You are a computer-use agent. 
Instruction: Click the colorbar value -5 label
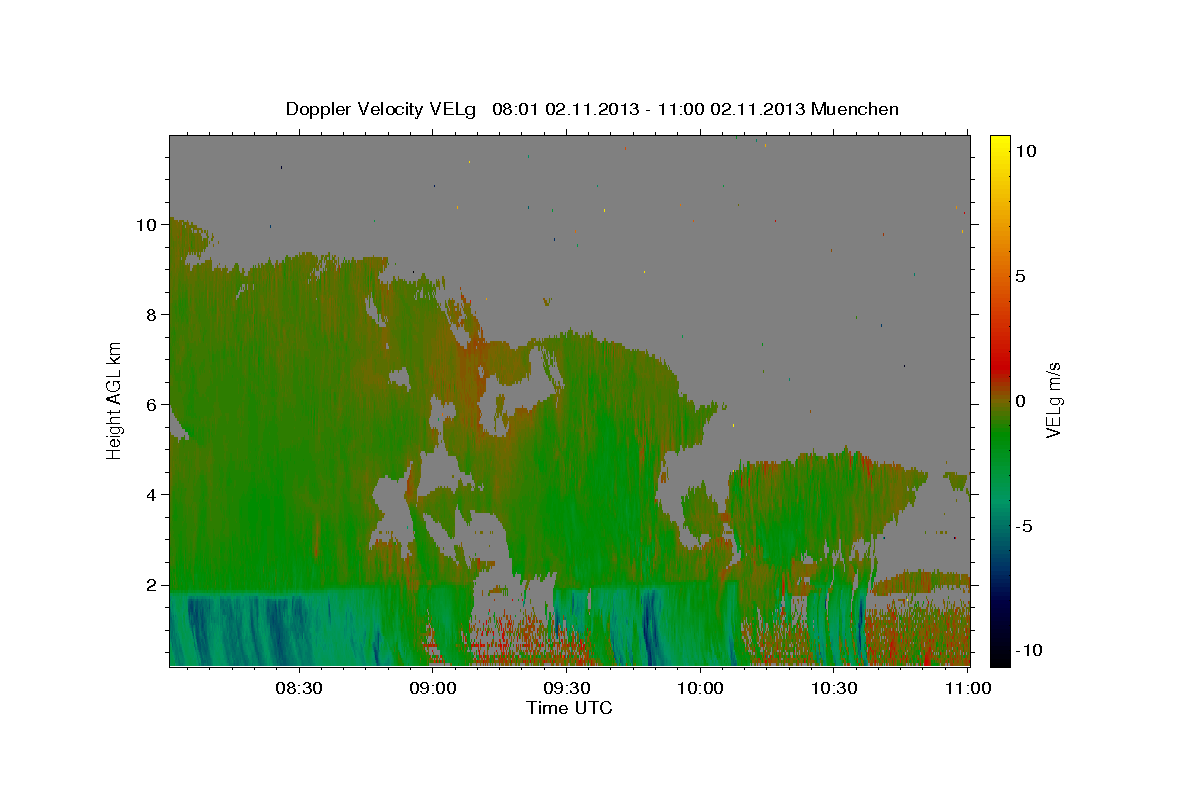pos(1024,526)
